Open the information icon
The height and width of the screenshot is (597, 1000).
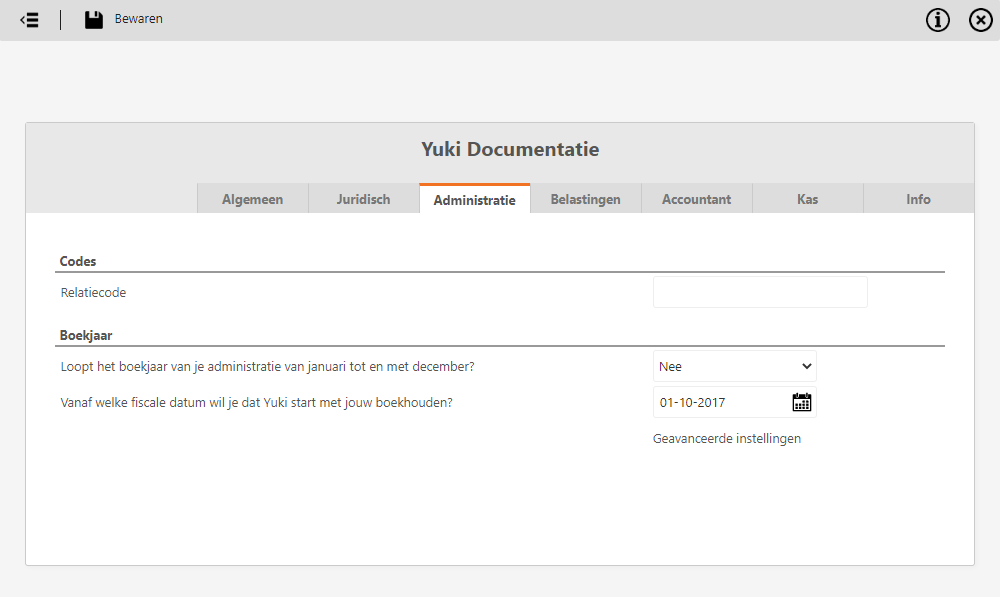pyautogui.click(x=938, y=20)
